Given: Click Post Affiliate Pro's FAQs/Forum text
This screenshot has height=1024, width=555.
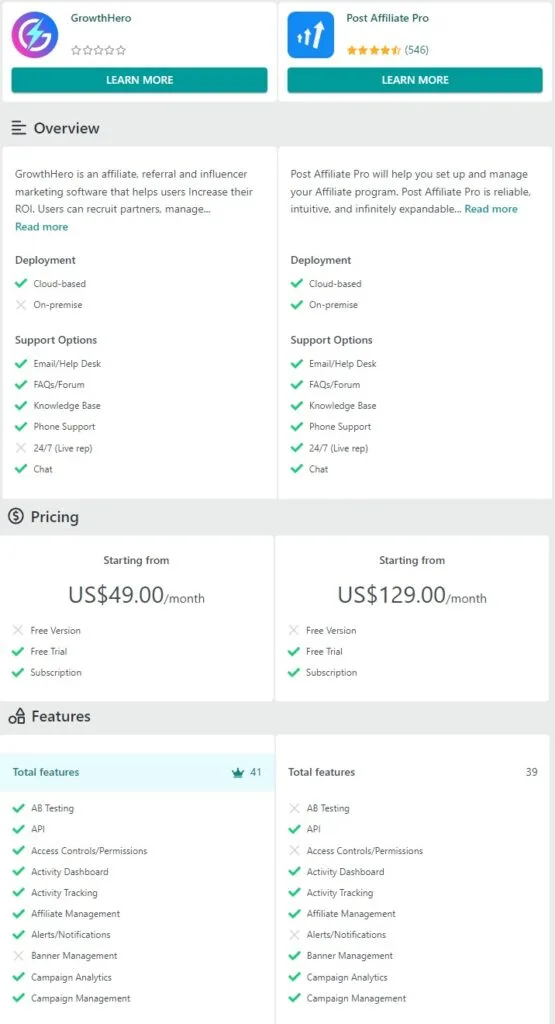Looking at the screenshot, I should click(334, 385).
